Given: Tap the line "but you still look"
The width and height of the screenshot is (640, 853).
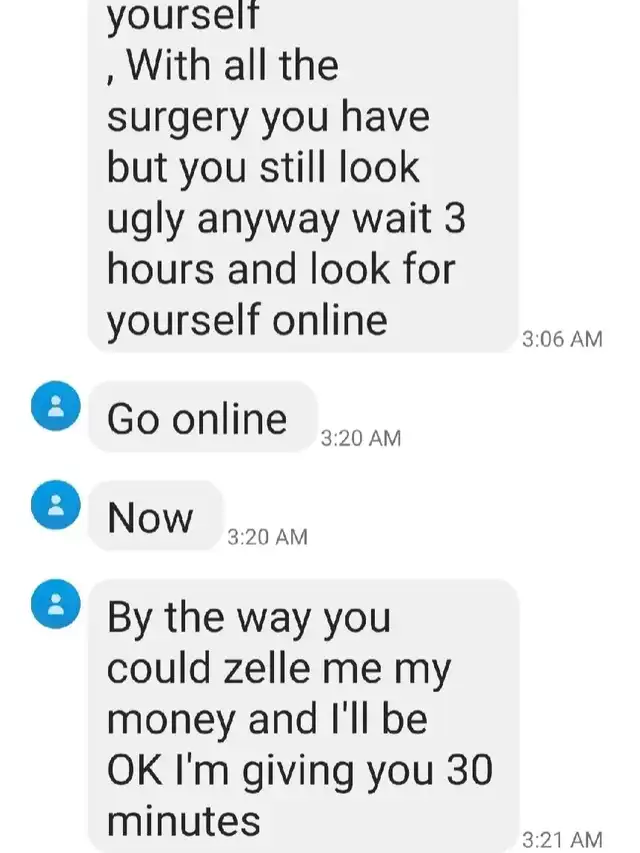Looking at the screenshot, I should pyautogui.click(x=263, y=169).
